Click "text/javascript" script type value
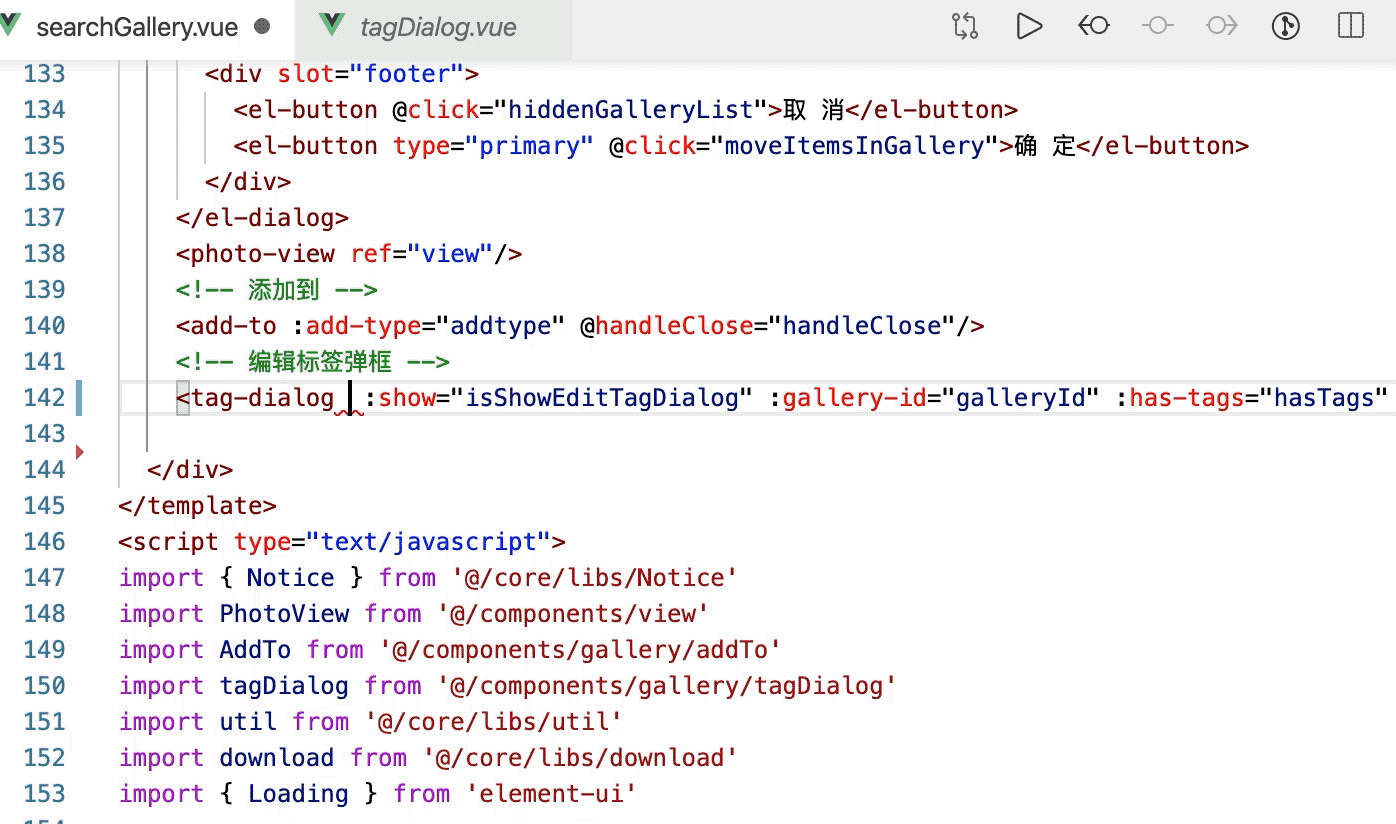Image resolution: width=1396 pixels, height=824 pixels. tap(429, 541)
